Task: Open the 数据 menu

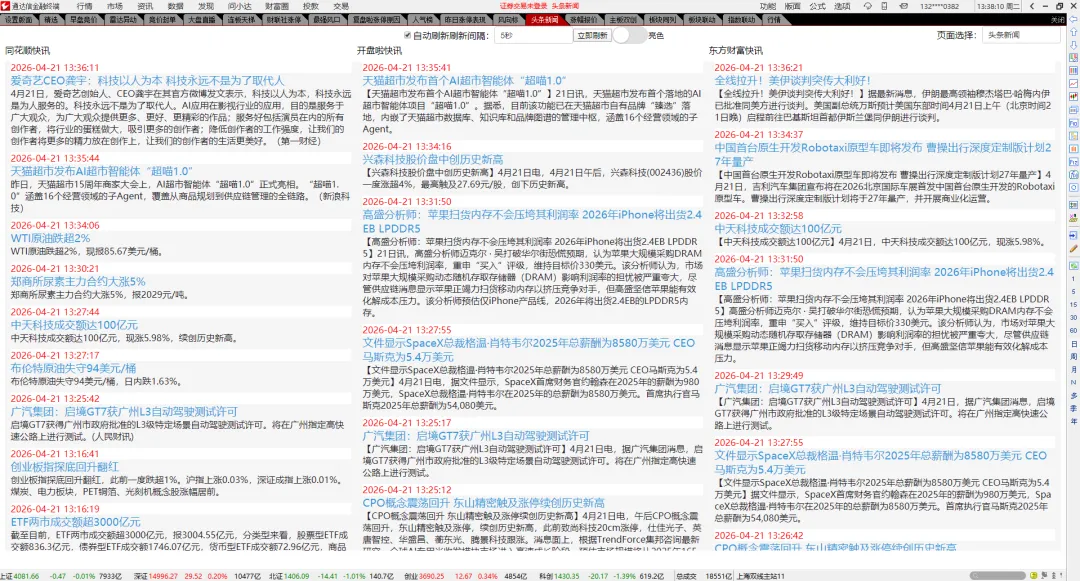Action: coord(176,6)
